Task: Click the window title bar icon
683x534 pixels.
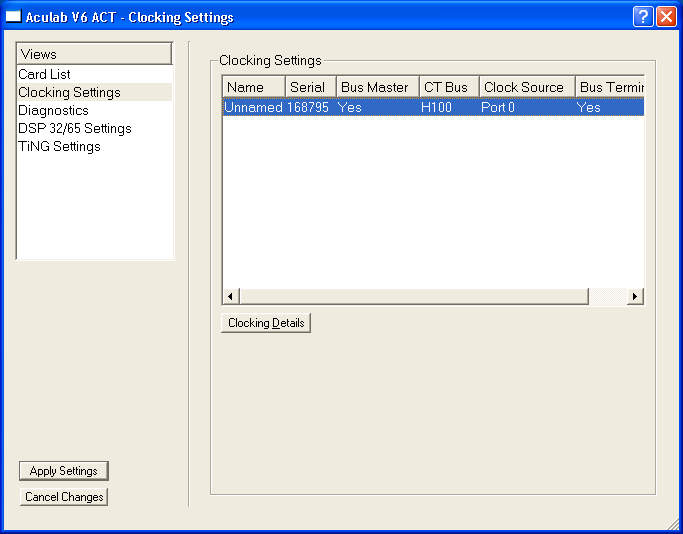Action: (13, 17)
